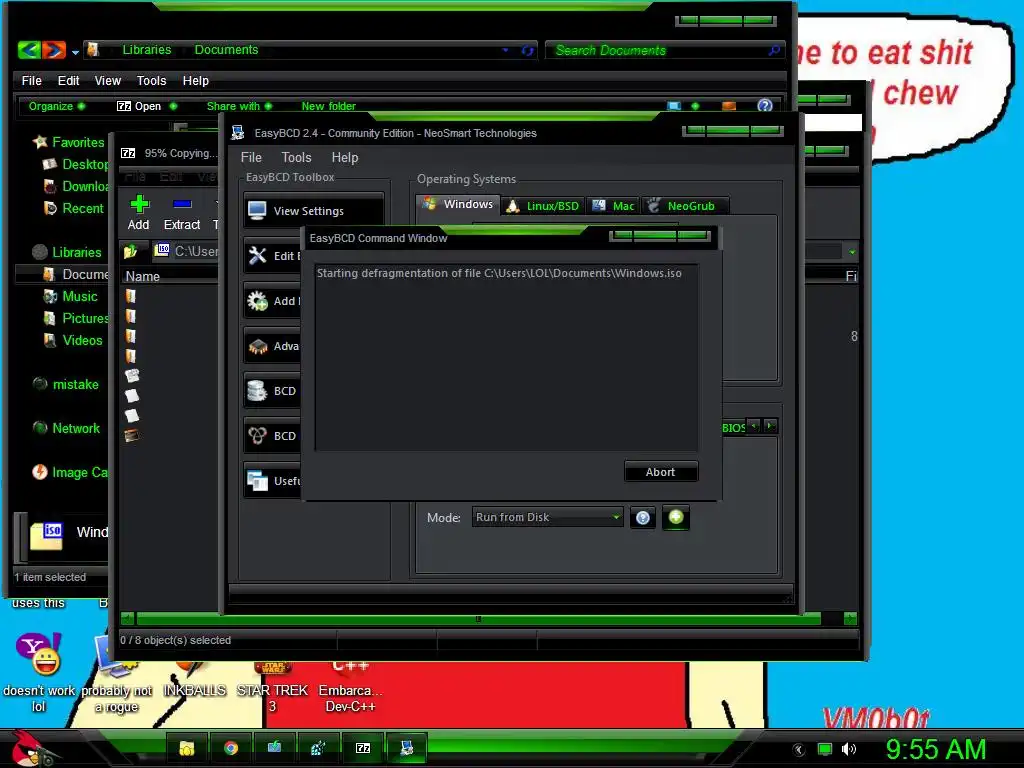1024x768 pixels.
Task: Click Documents in the address bar
Action: tap(227, 50)
